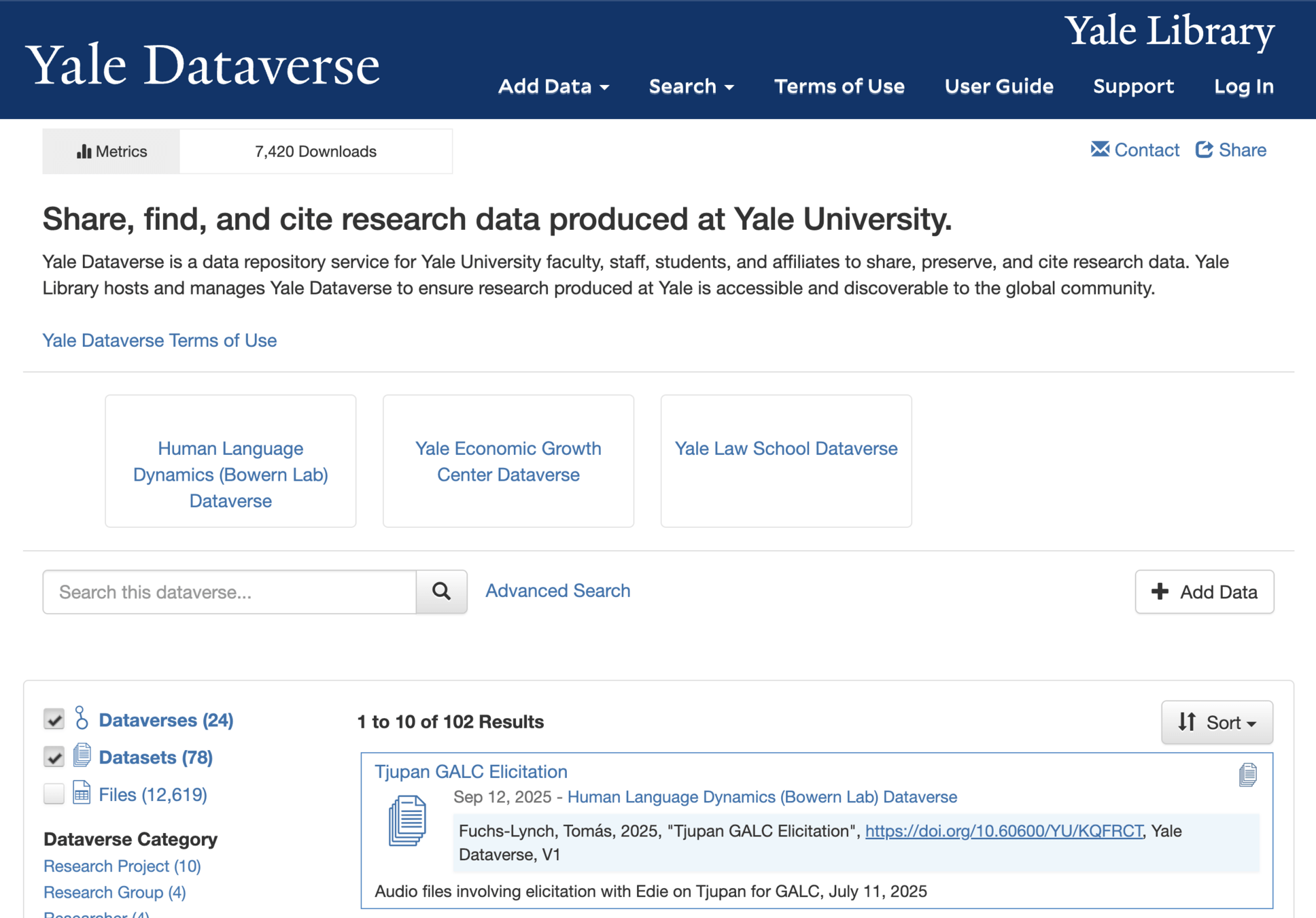Click the Share arrow icon
Screen dimensions: 1316x918
(1204, 149)
